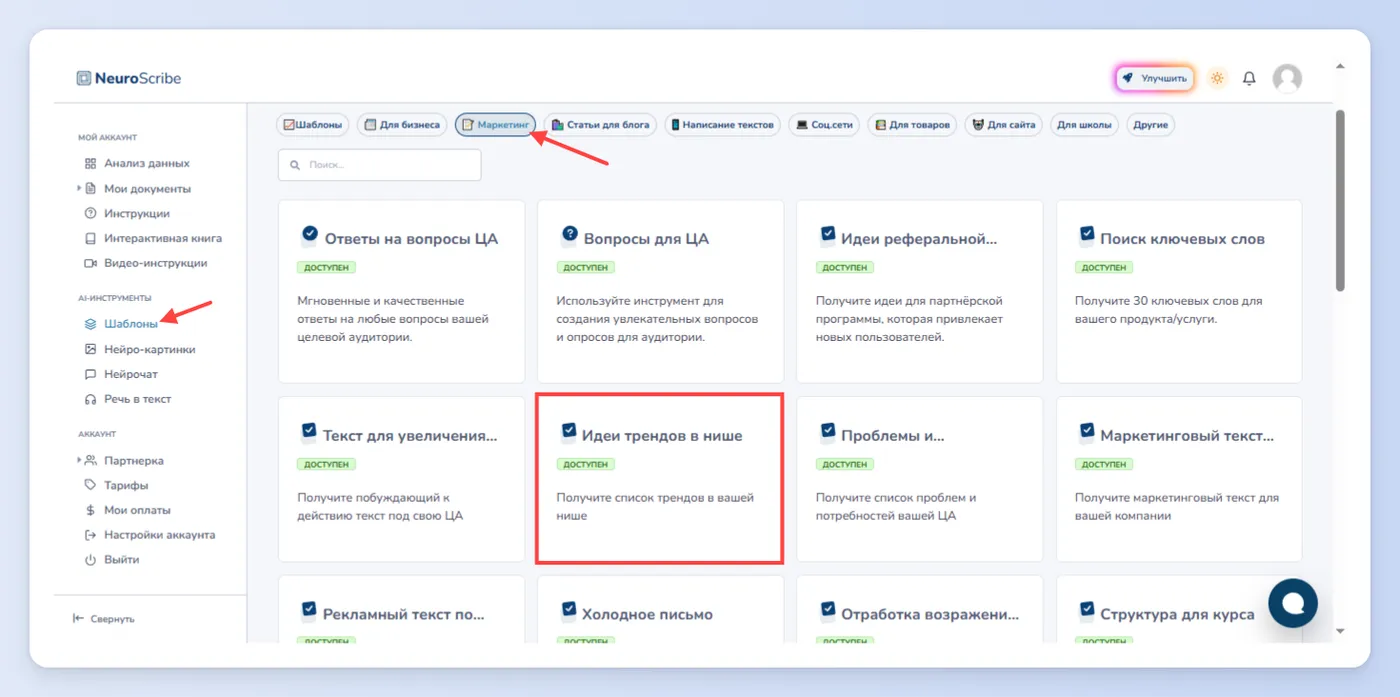Screen dimensions: 1400x697
Task: Open the notifications bell icon
Action: [1249, 78]
